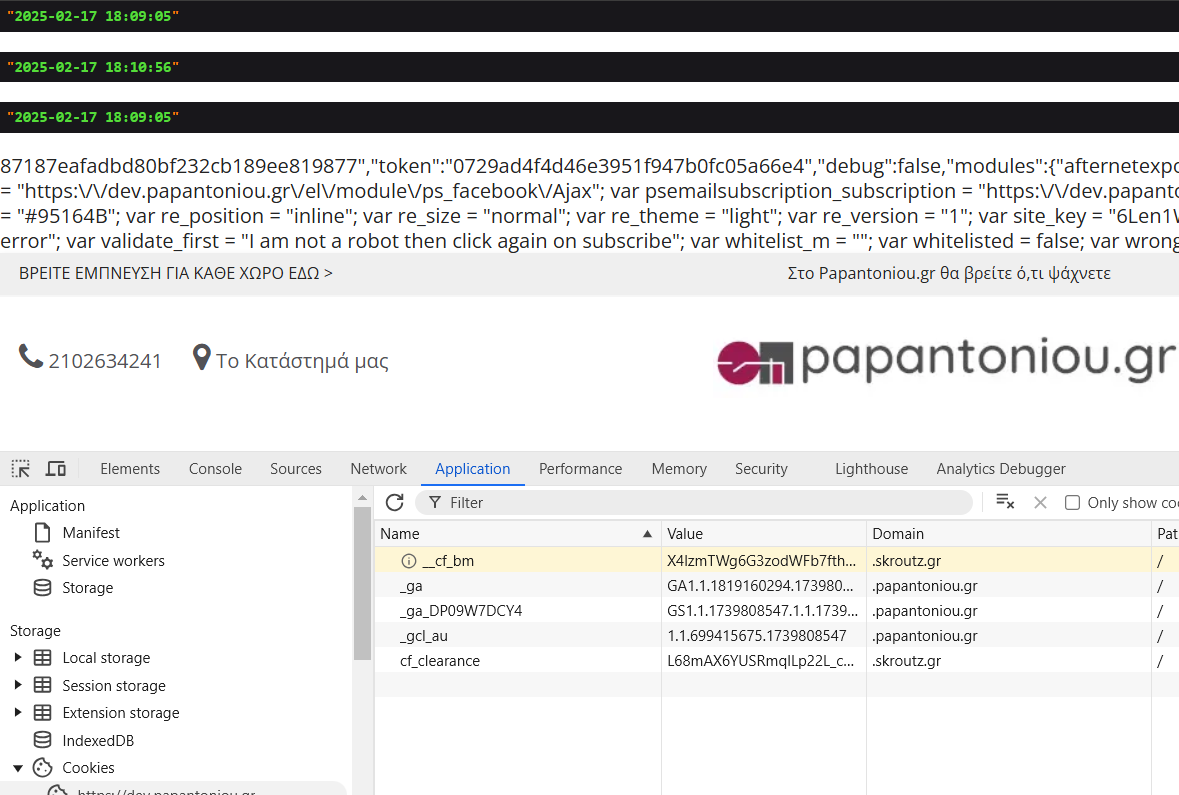Collapse the Cookies tree node
1179x795 pixels.
click(x=18, y=768)
